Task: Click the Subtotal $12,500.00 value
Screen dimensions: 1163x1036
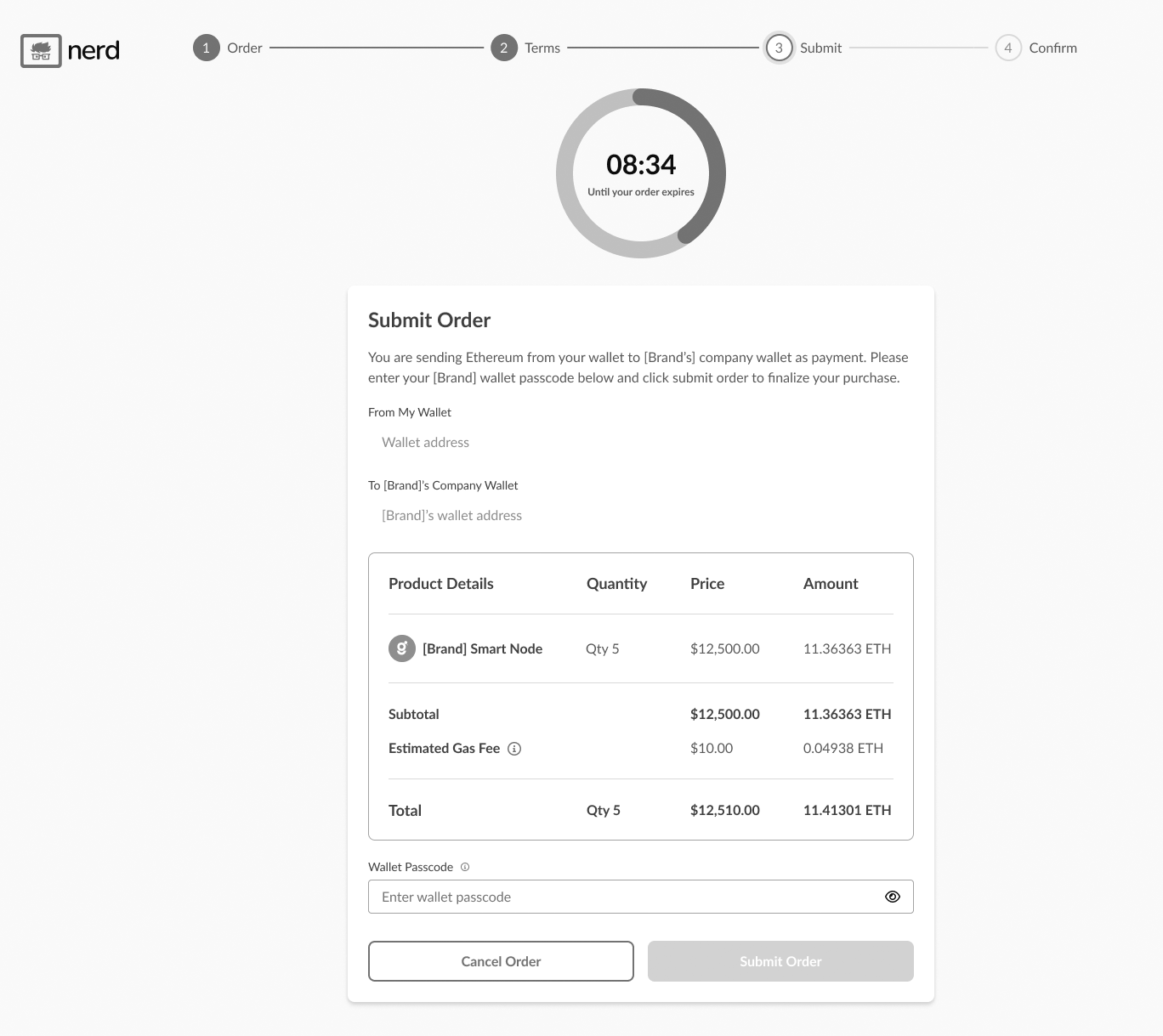Action: [x=725, y=714]
